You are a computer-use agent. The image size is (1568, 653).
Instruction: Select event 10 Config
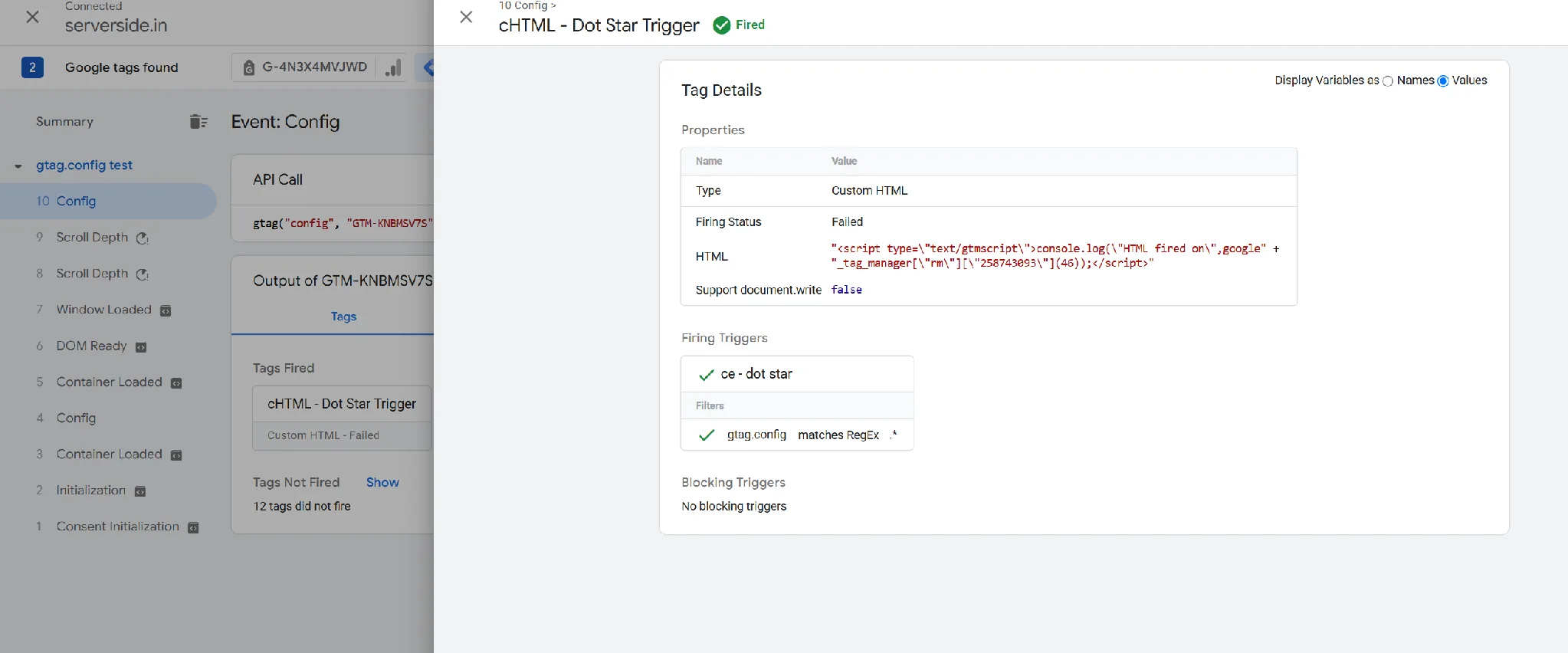108,201
